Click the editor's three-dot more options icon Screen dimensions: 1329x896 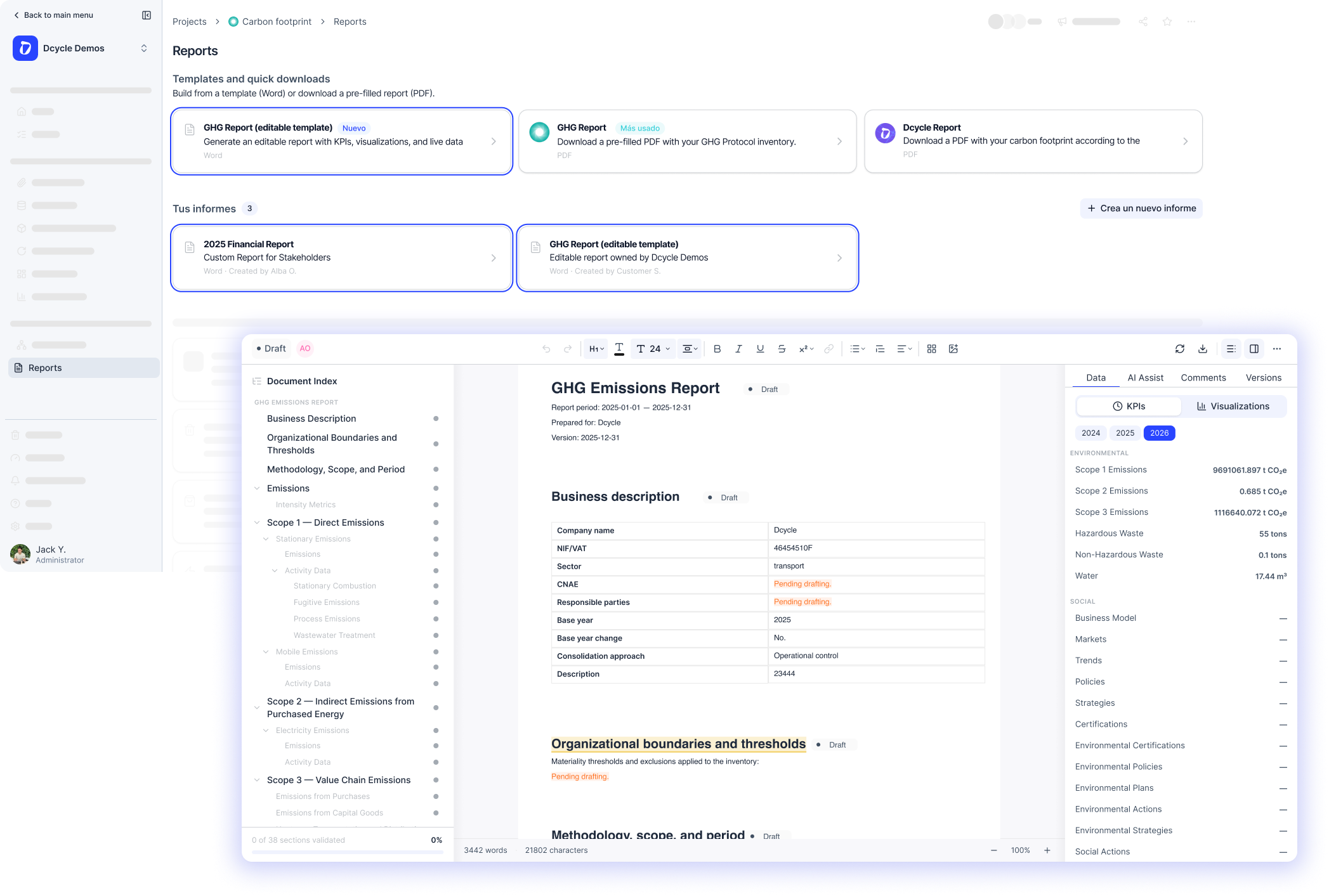click(1277, 349)
